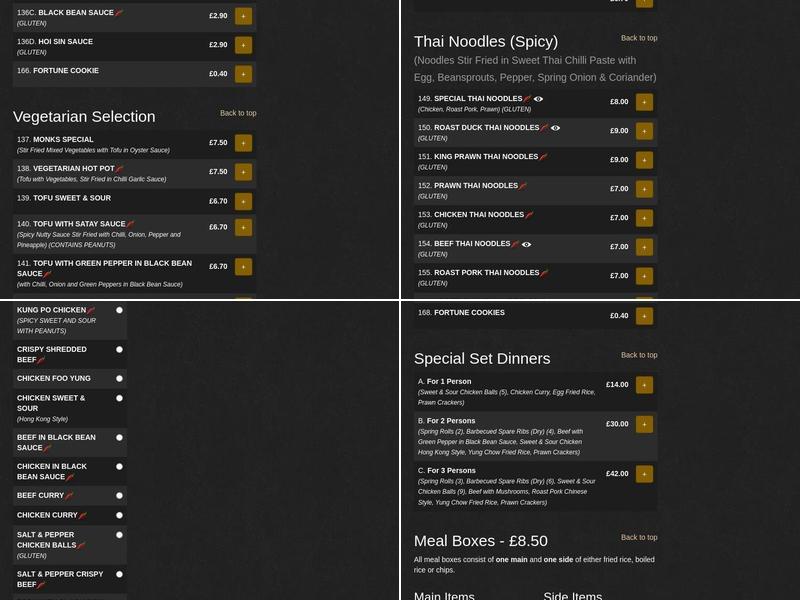
Task: Add Roast Pork Thai Noodles with plus icon
Action: tap(644, 275)
